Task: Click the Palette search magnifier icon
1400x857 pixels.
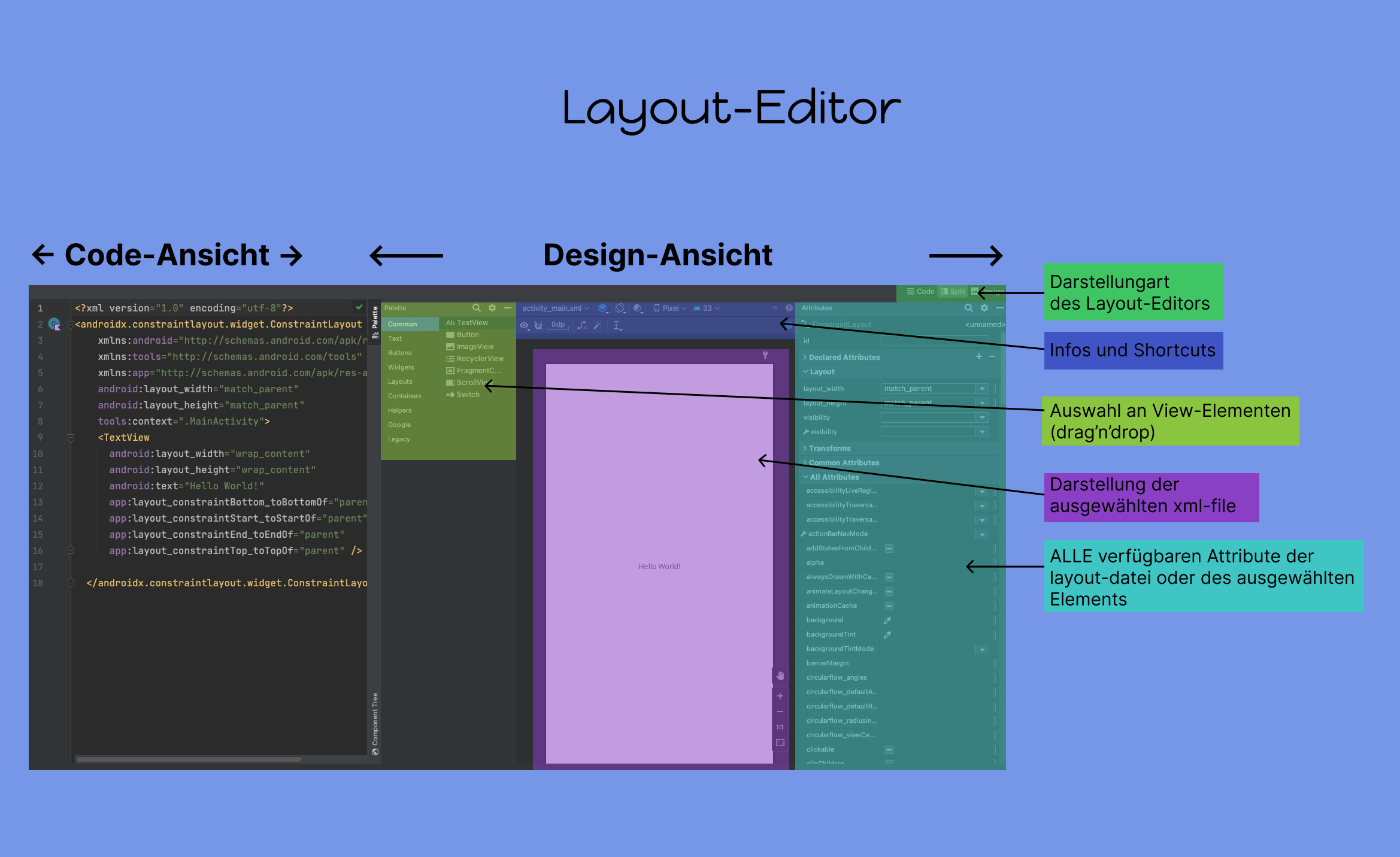Action: tap(477, 308)
